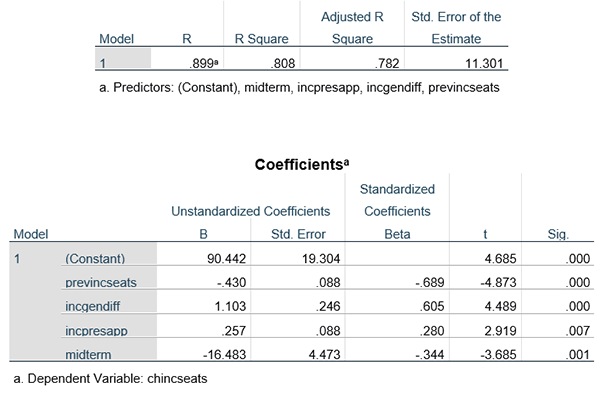Screen dimensions: 600x399
Task: Click the incpresapp row label
Action: click(96, 331)
